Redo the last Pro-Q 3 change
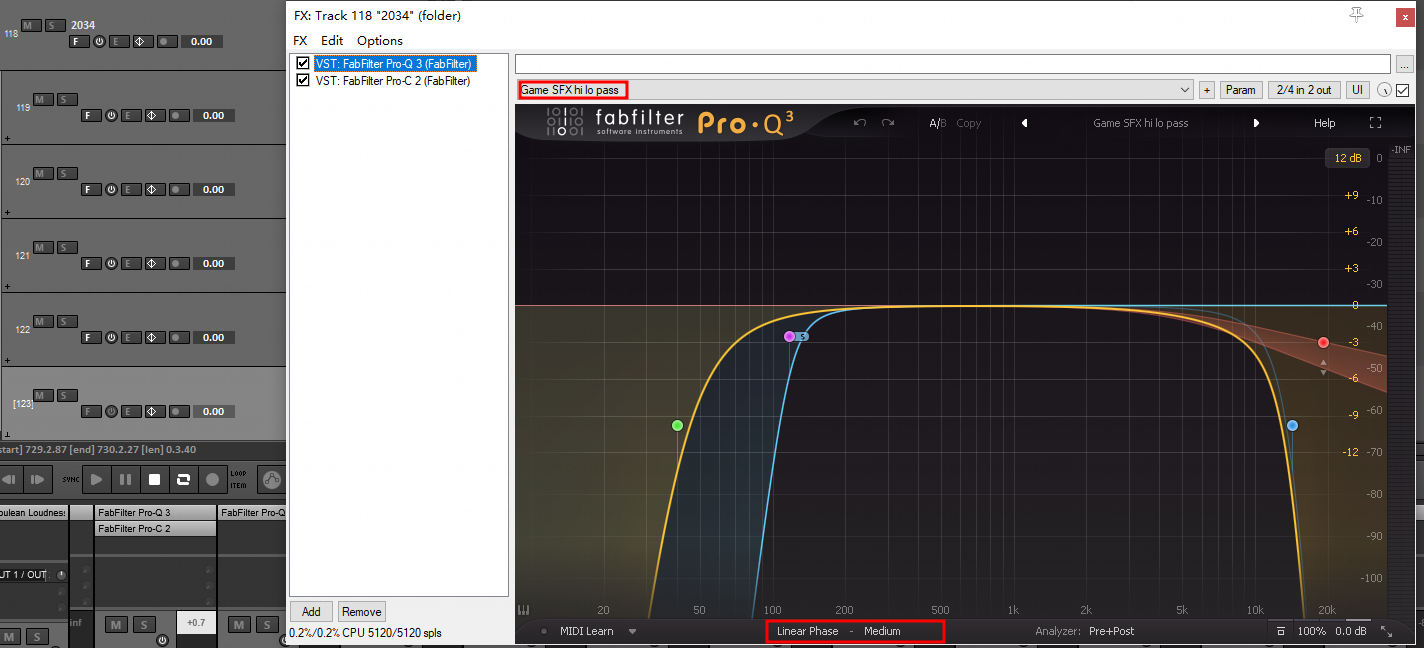Screen dimensions: 1424x648 point(888,123)
